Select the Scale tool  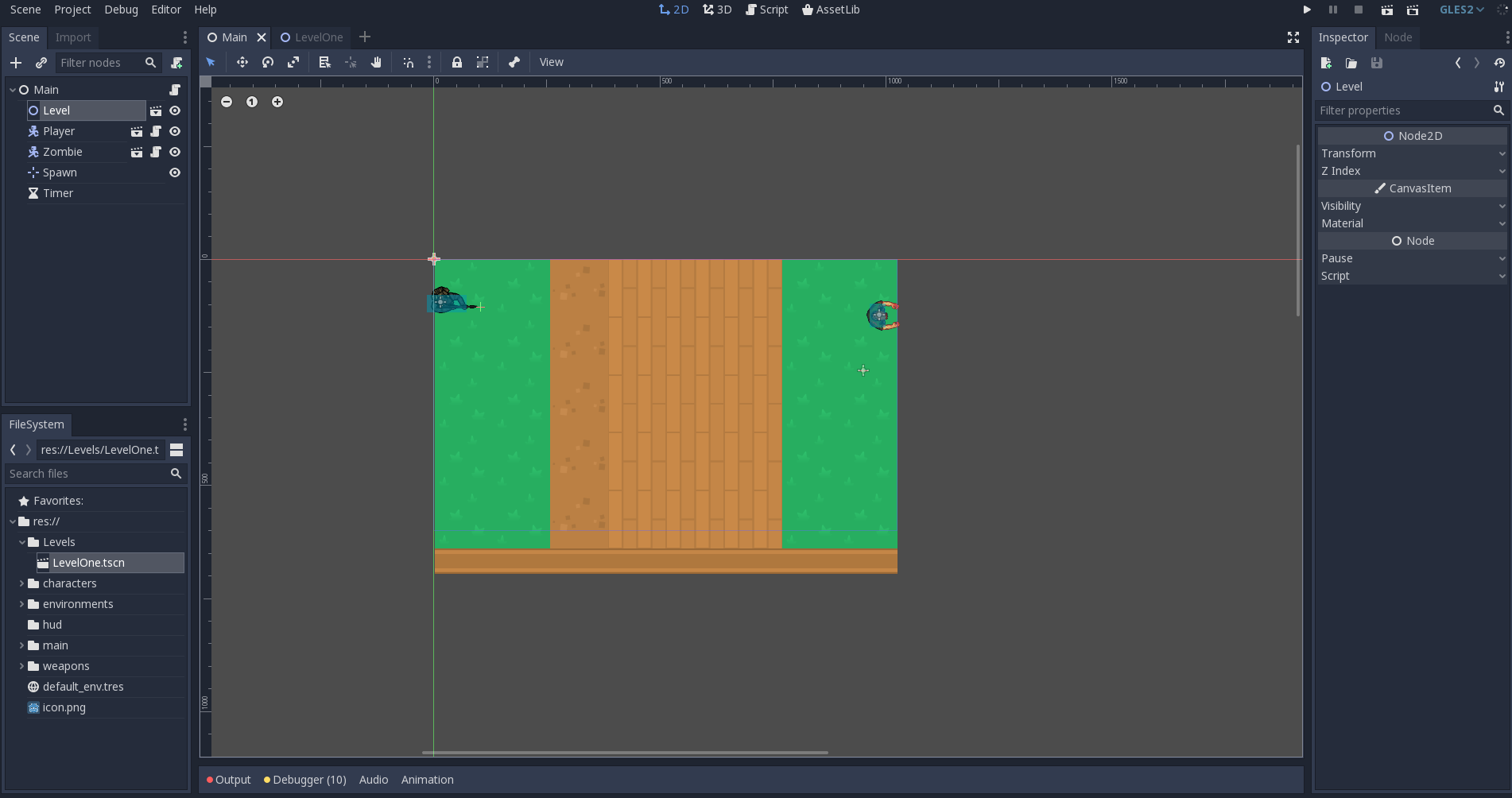(293, 62)
